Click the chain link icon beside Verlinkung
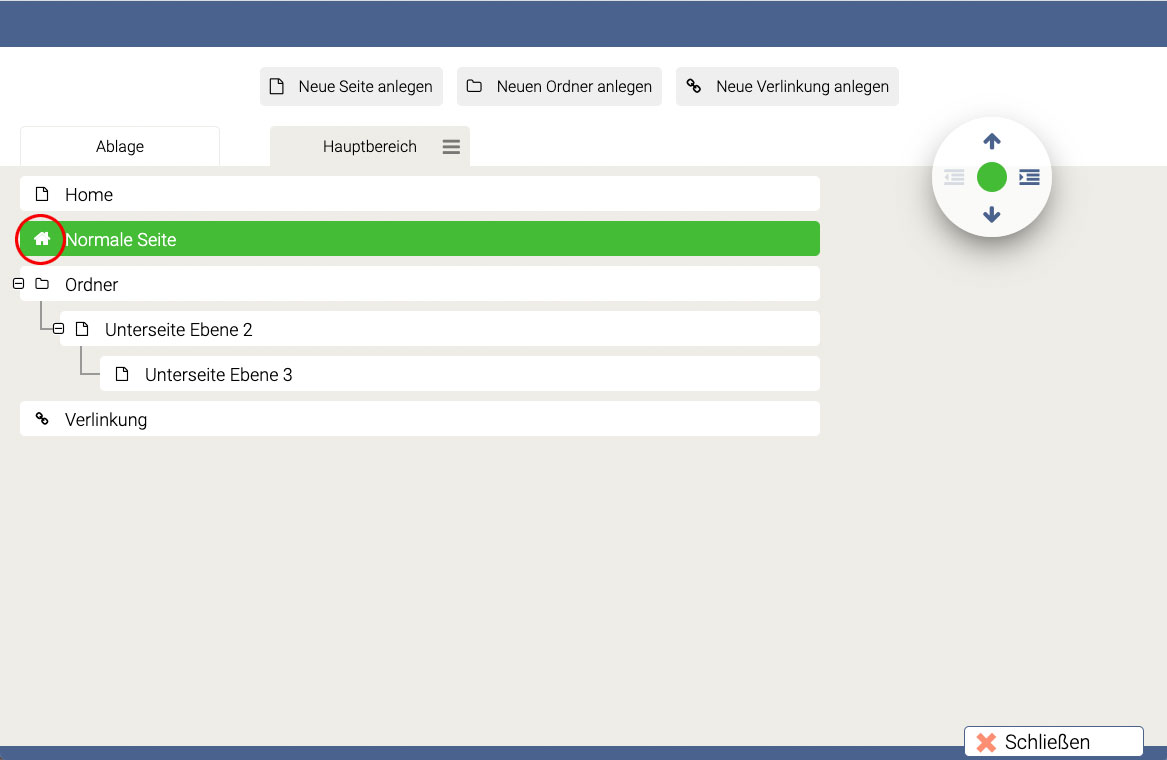 pyautogui.click(x=42, y=419)
